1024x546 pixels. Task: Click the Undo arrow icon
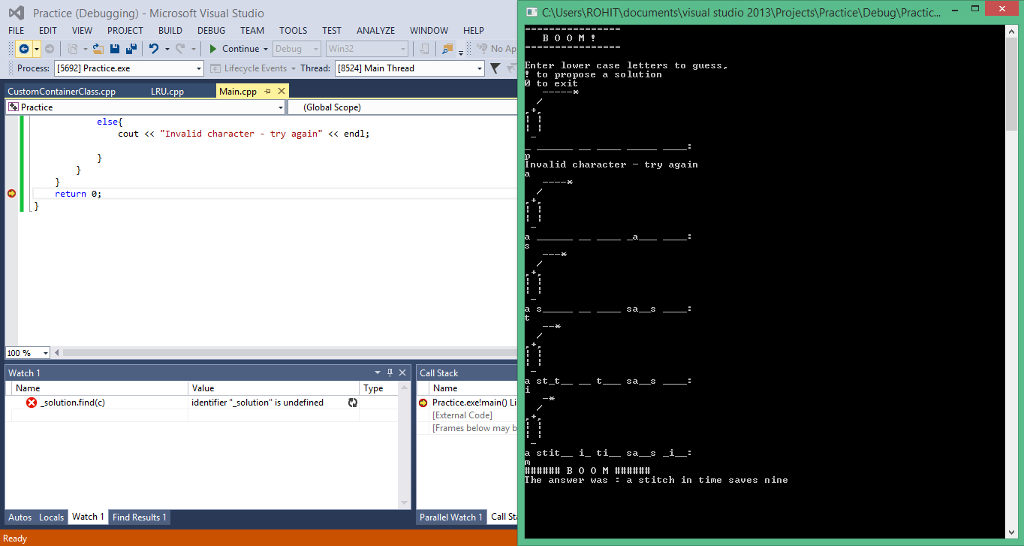point(154,49)
